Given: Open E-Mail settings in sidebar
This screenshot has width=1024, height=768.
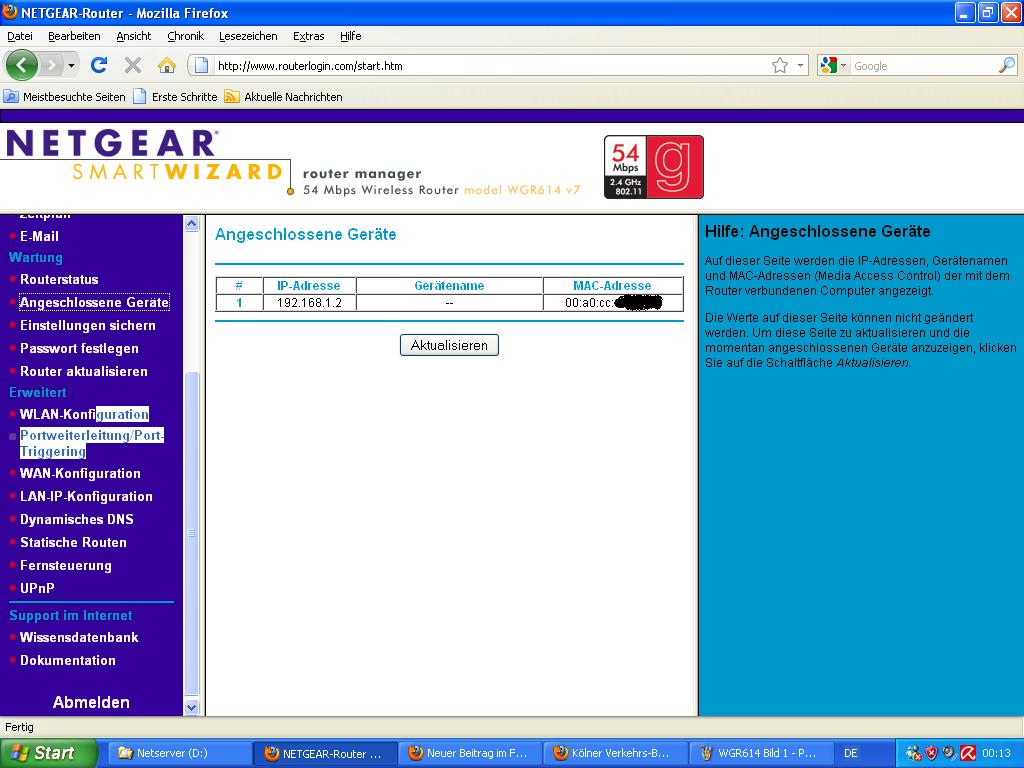Looking at the screenshot, I should [x=39, y=236].
